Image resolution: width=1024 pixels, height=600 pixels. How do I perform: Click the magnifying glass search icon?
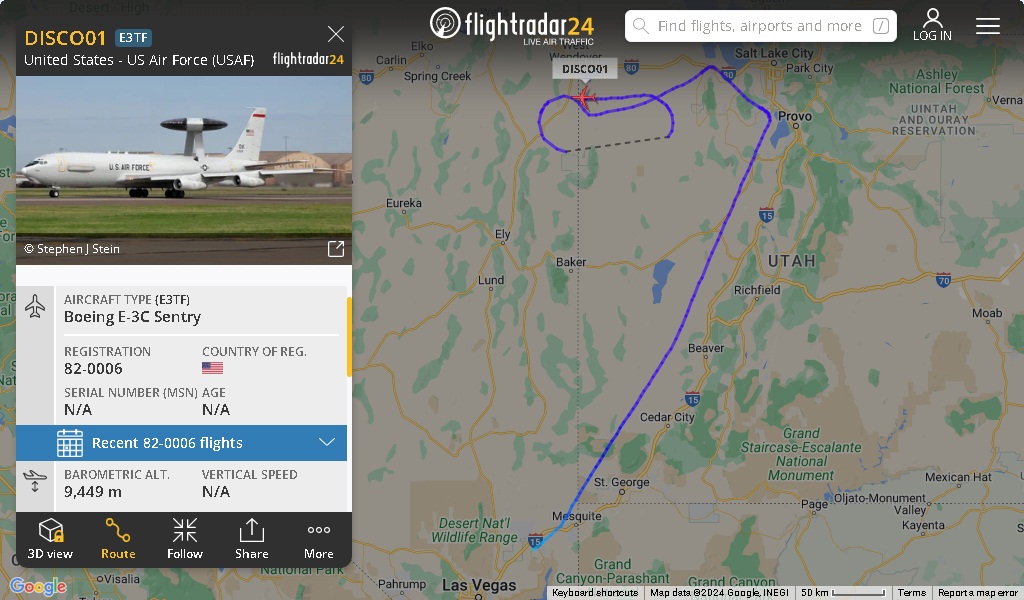(x=641, y=26)
